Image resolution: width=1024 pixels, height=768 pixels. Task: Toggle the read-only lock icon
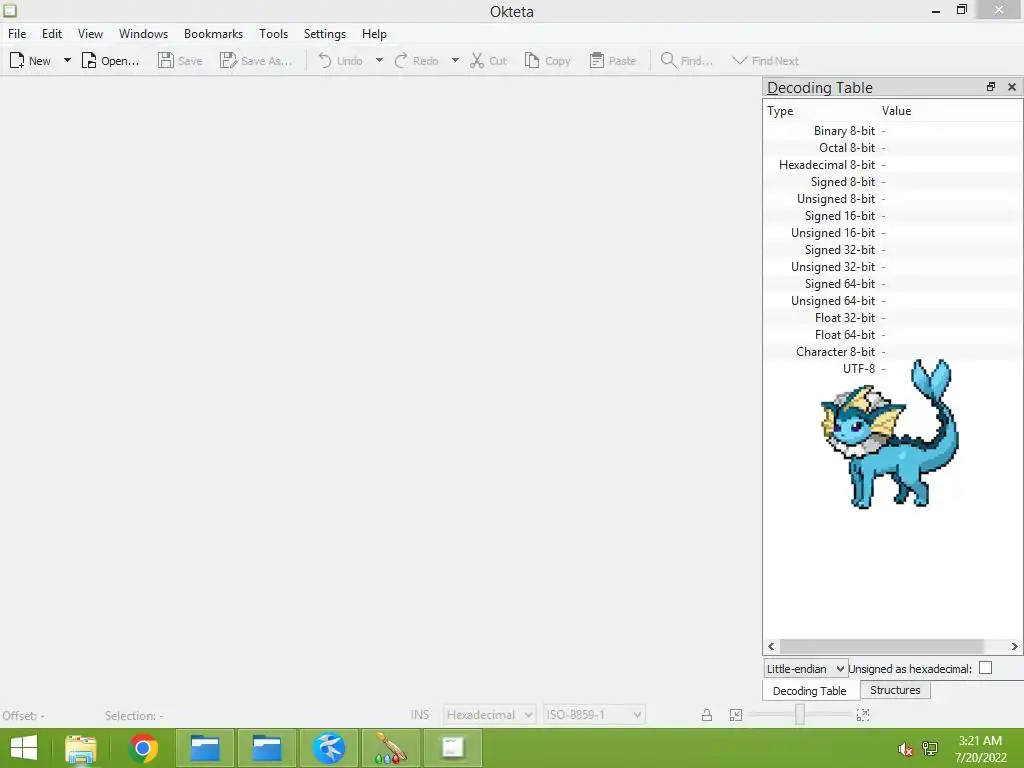pyautogui.click(x=707, y=715)
